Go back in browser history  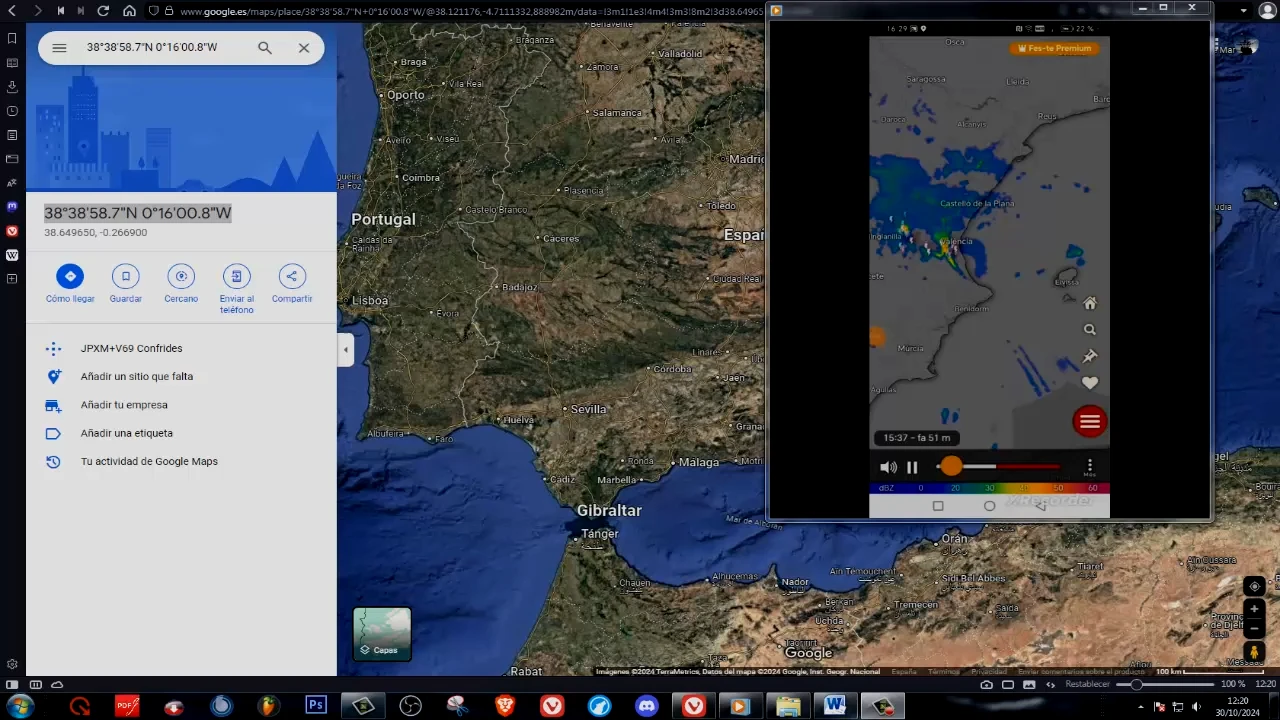(12, 10)
